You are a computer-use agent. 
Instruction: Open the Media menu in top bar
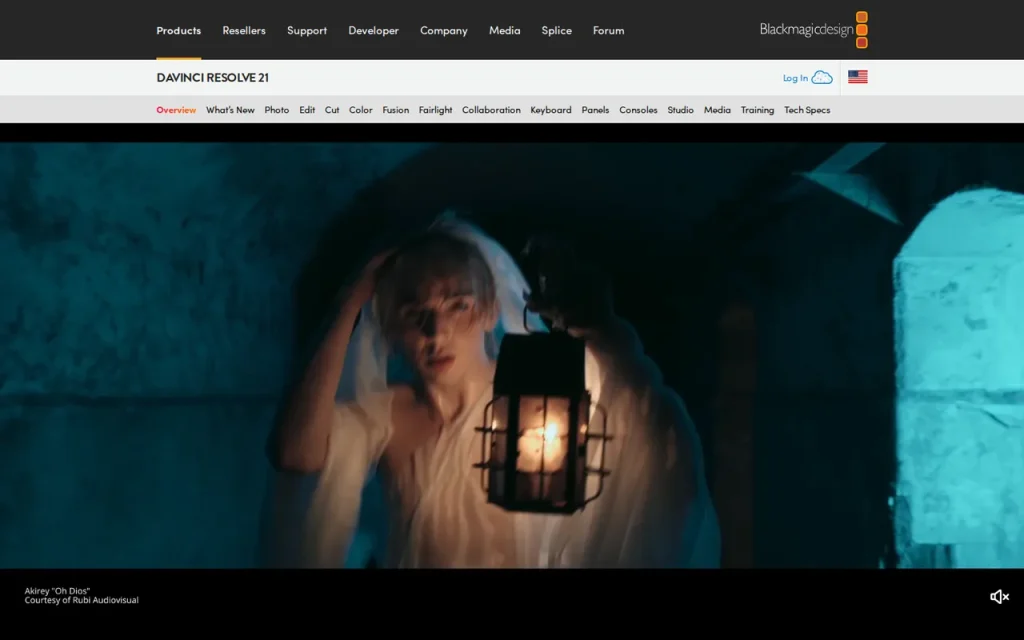point(505,30)
